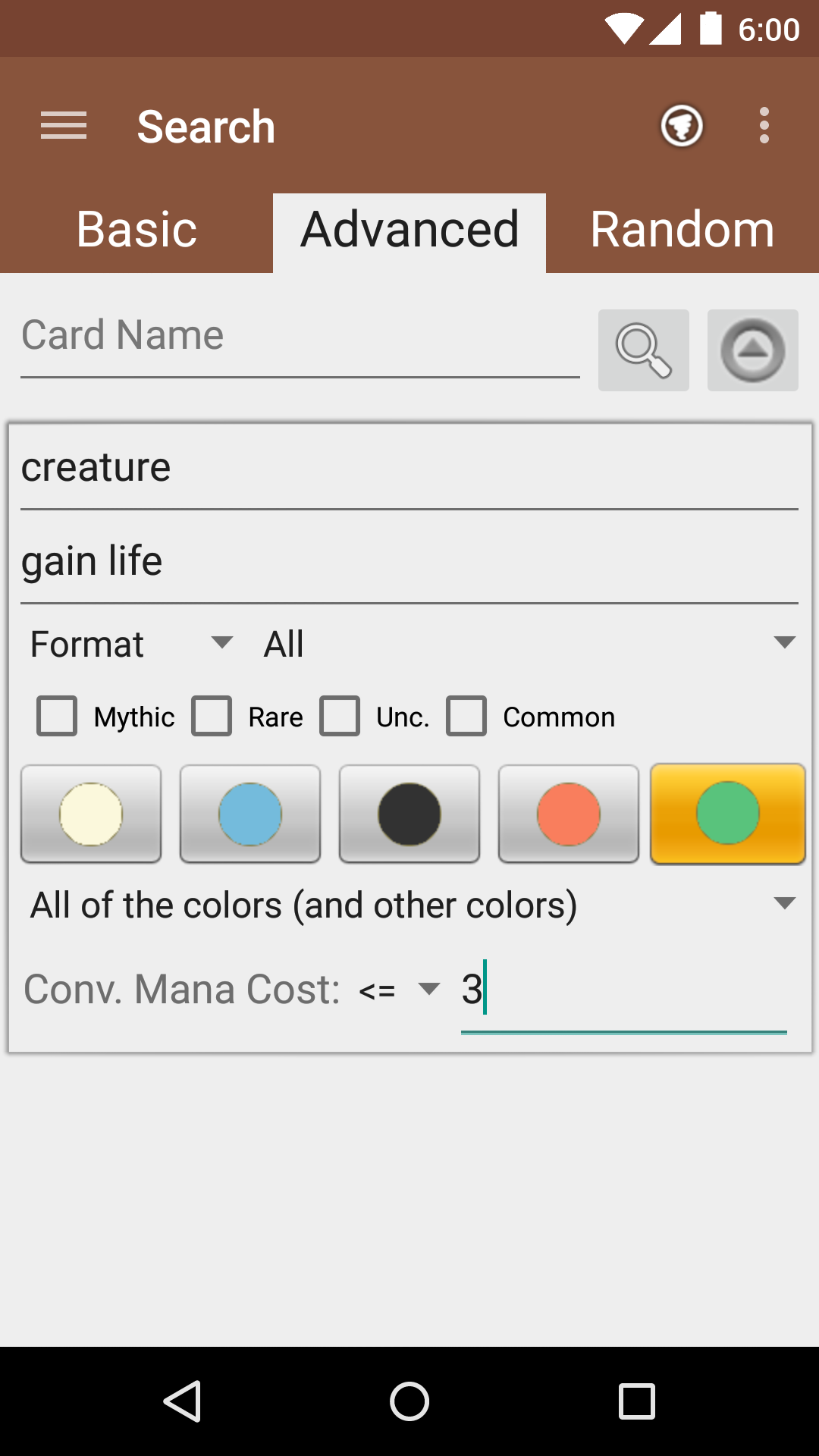Image resolution: width=819 pixels, height=1456 pixels.
Task: Go back with the Android back button
Action: 182,1401
